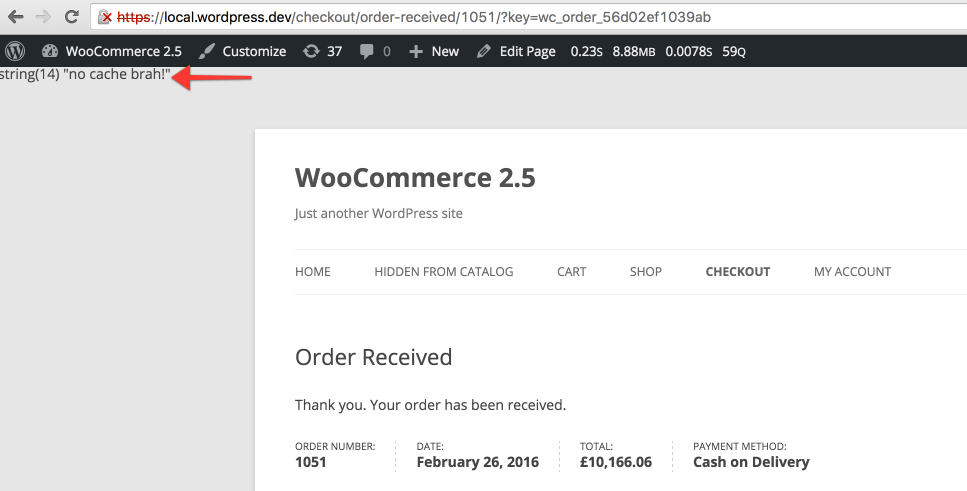Open the WooCommerce 2.5 site title link
The image size is (967, 491).
[415, 178]
